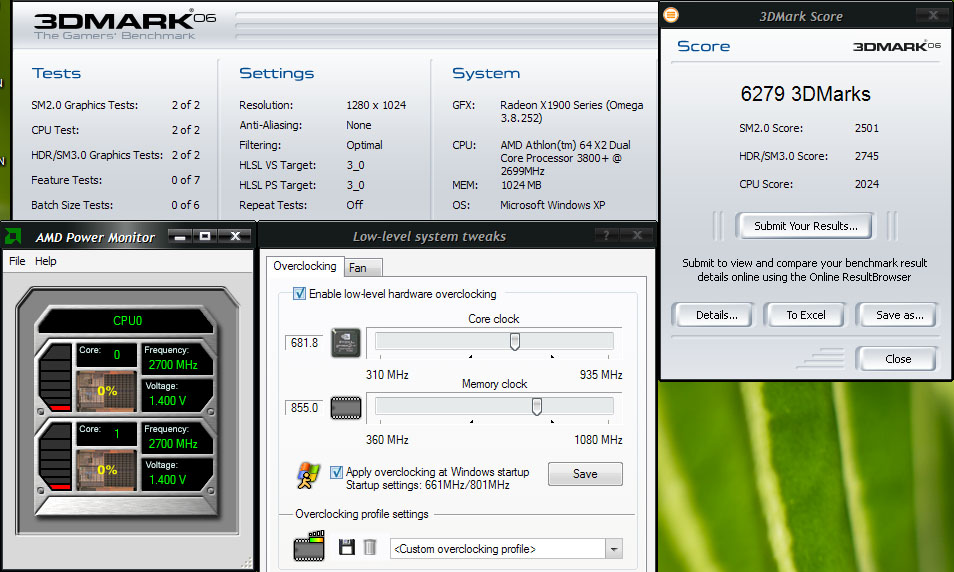The height and width of the screenshot is (572, 954).
Task: Click the HDR/SM3.0 Score value 2745
Action: coord(866,156)
